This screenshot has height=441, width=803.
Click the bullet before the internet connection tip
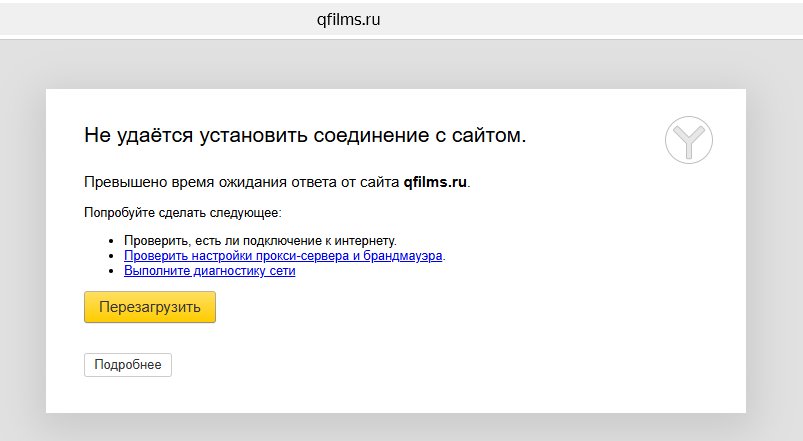111,241
